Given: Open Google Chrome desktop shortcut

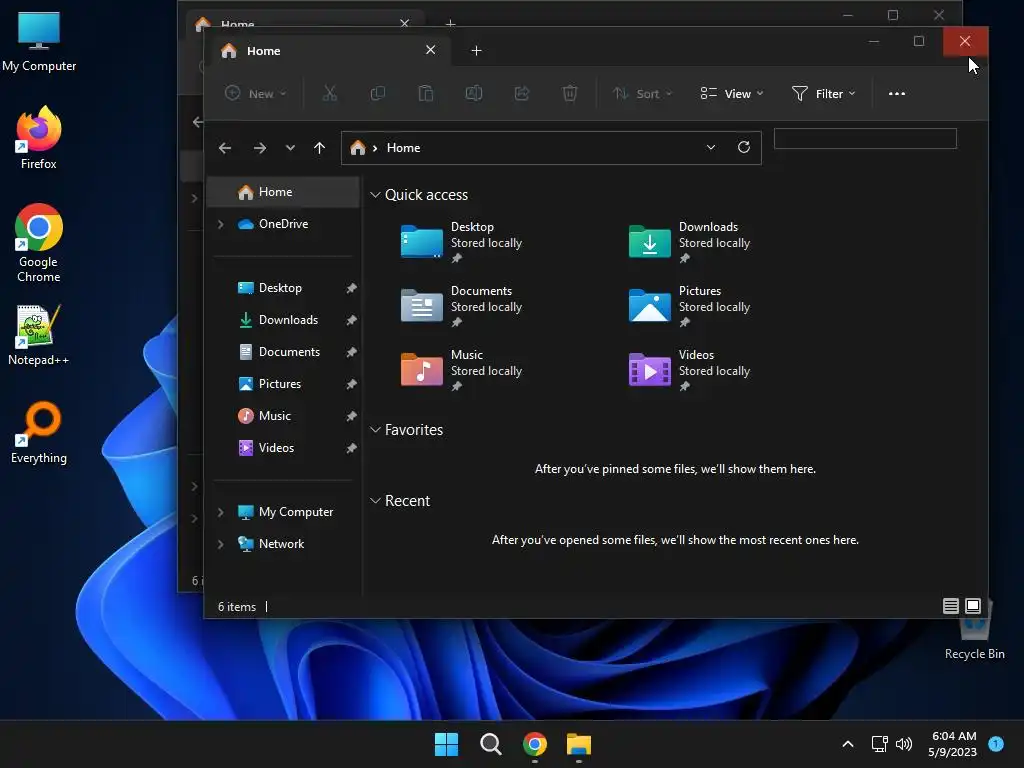Looking at the screenshot, I should pos(39,243).
